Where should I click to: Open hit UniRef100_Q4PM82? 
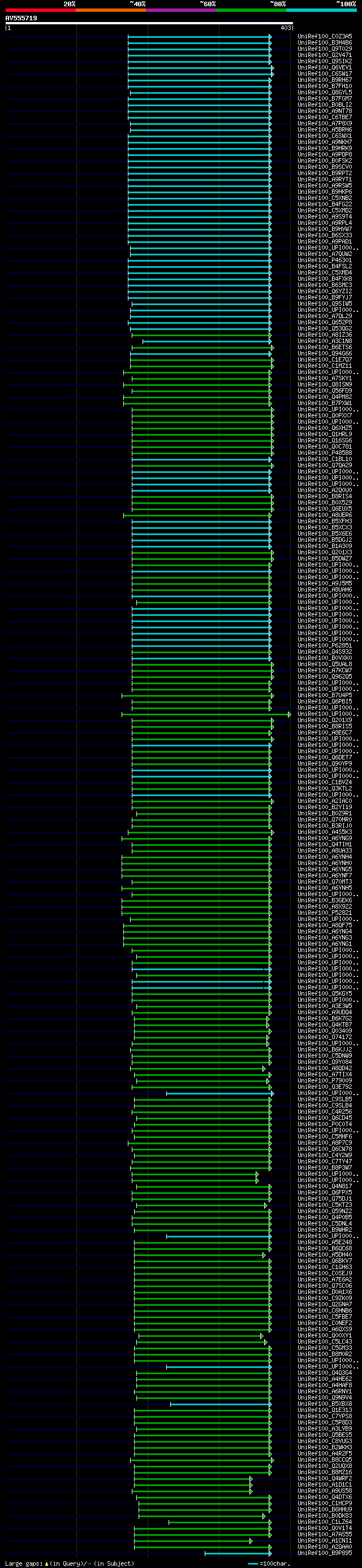(325, 397)
